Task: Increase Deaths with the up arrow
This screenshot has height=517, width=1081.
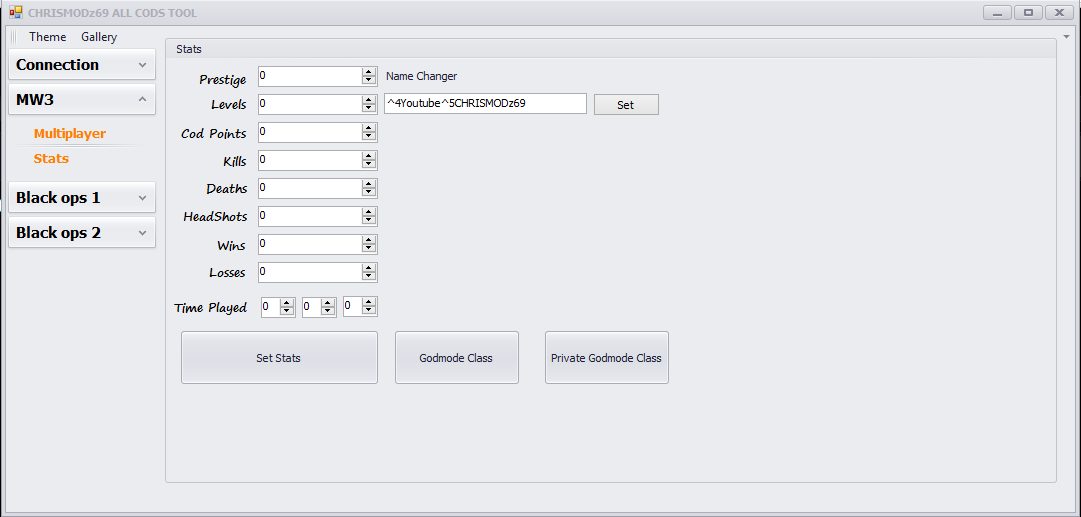Action: point(369,184)
